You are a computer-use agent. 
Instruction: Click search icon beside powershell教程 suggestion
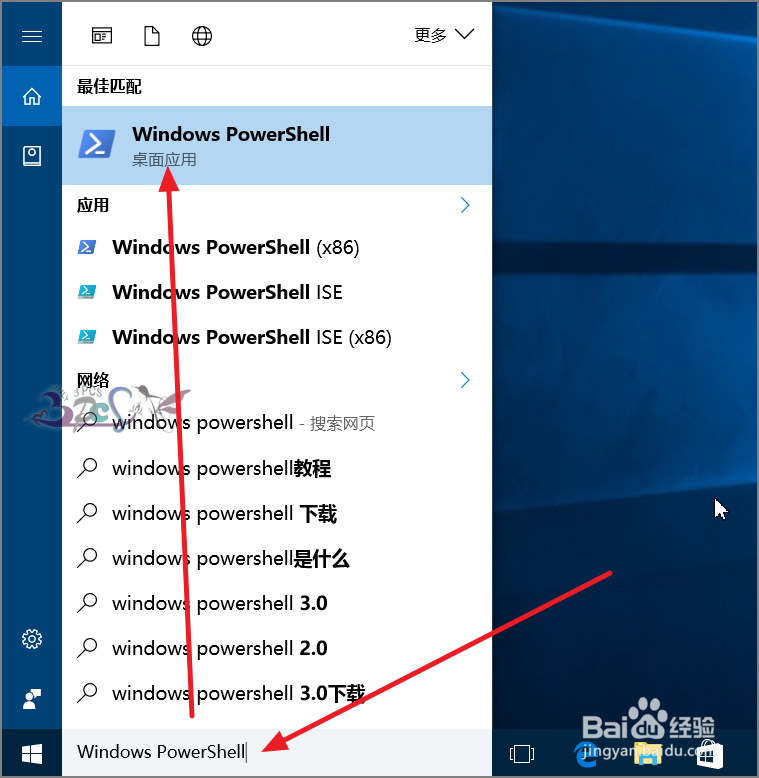coord(87,467)
